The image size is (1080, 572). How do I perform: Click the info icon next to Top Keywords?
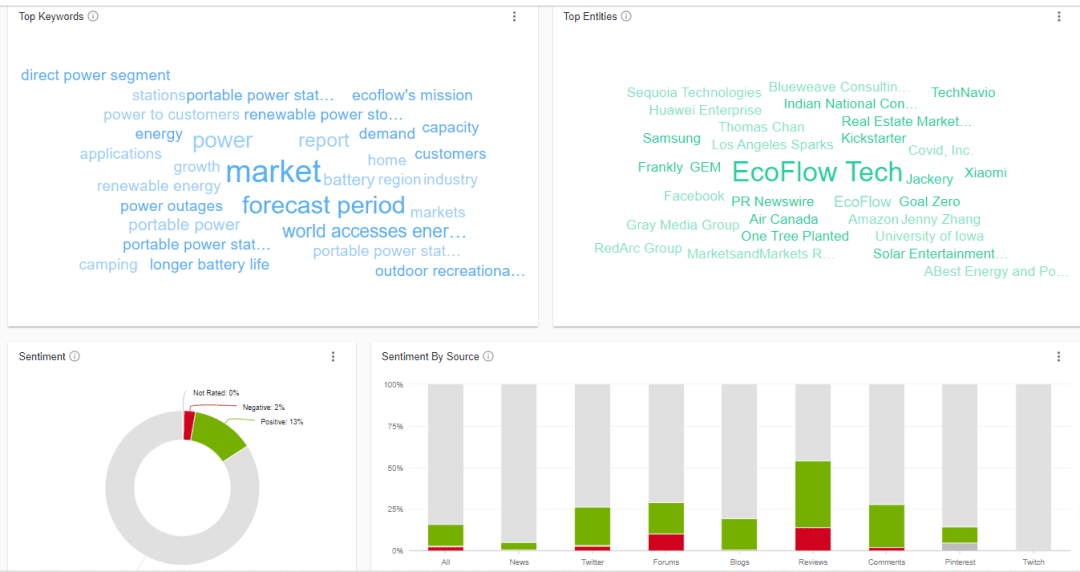(x=93, y=17)
